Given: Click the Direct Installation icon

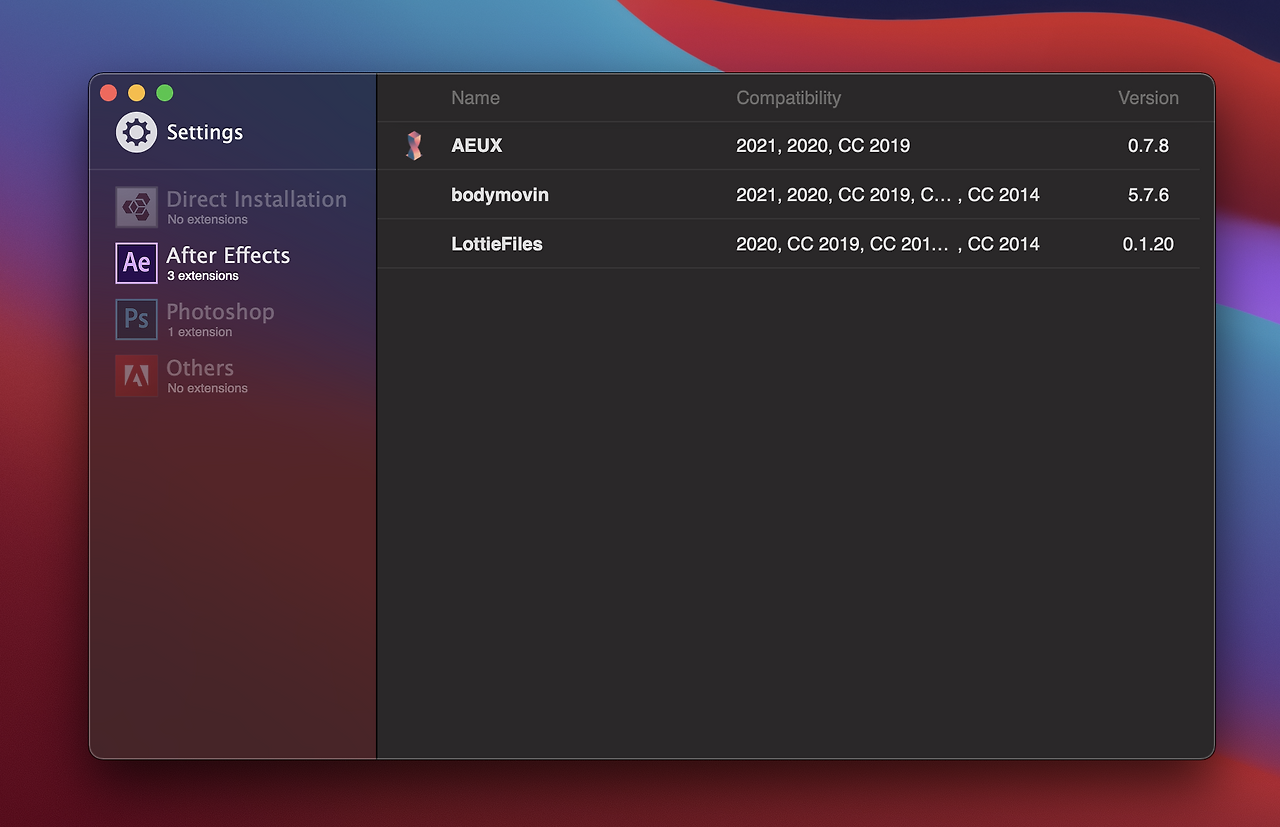Looking at the screenshot, I should pyautogui.click(x=136, y=207).
